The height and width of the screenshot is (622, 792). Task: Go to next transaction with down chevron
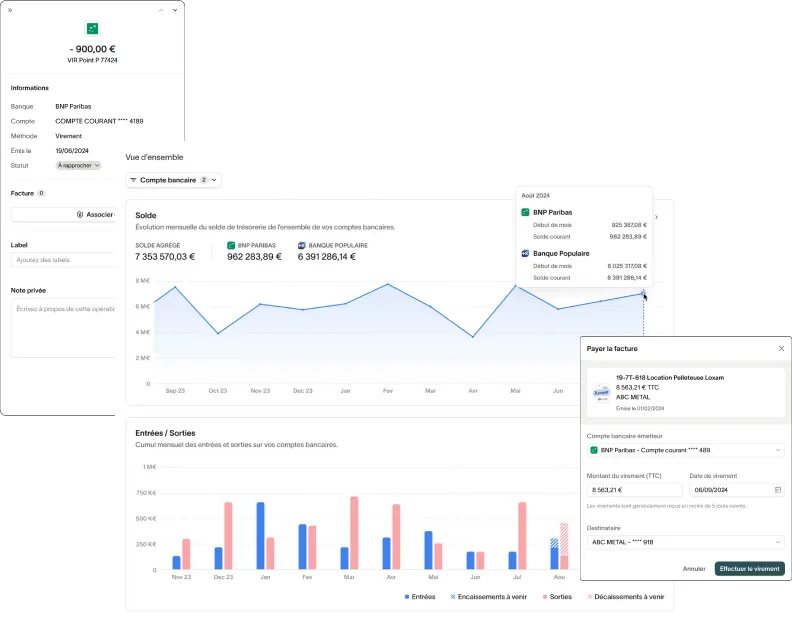tap(175, 10)
